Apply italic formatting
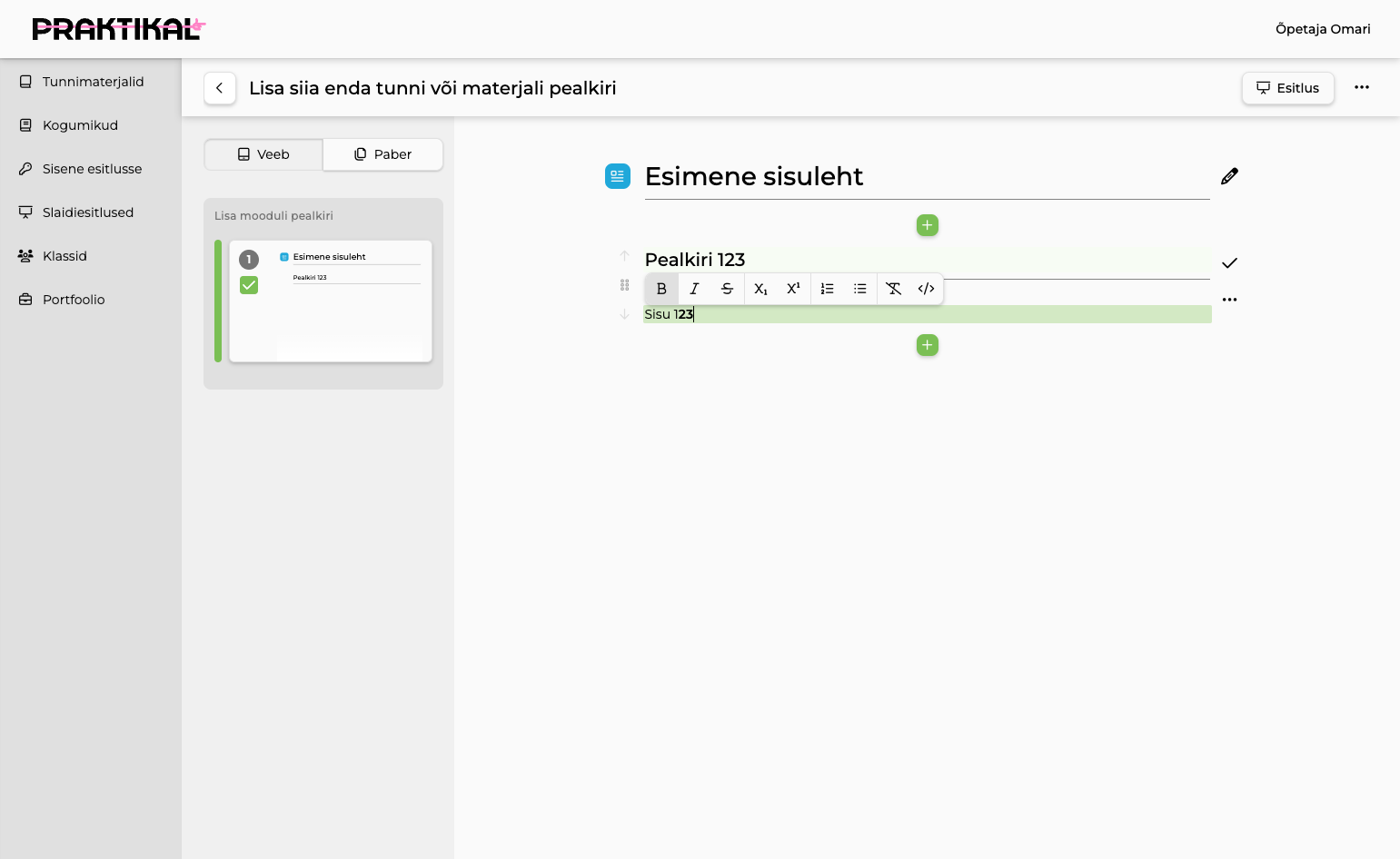This screenshot has width=1400, height=859. coord(694,289)
